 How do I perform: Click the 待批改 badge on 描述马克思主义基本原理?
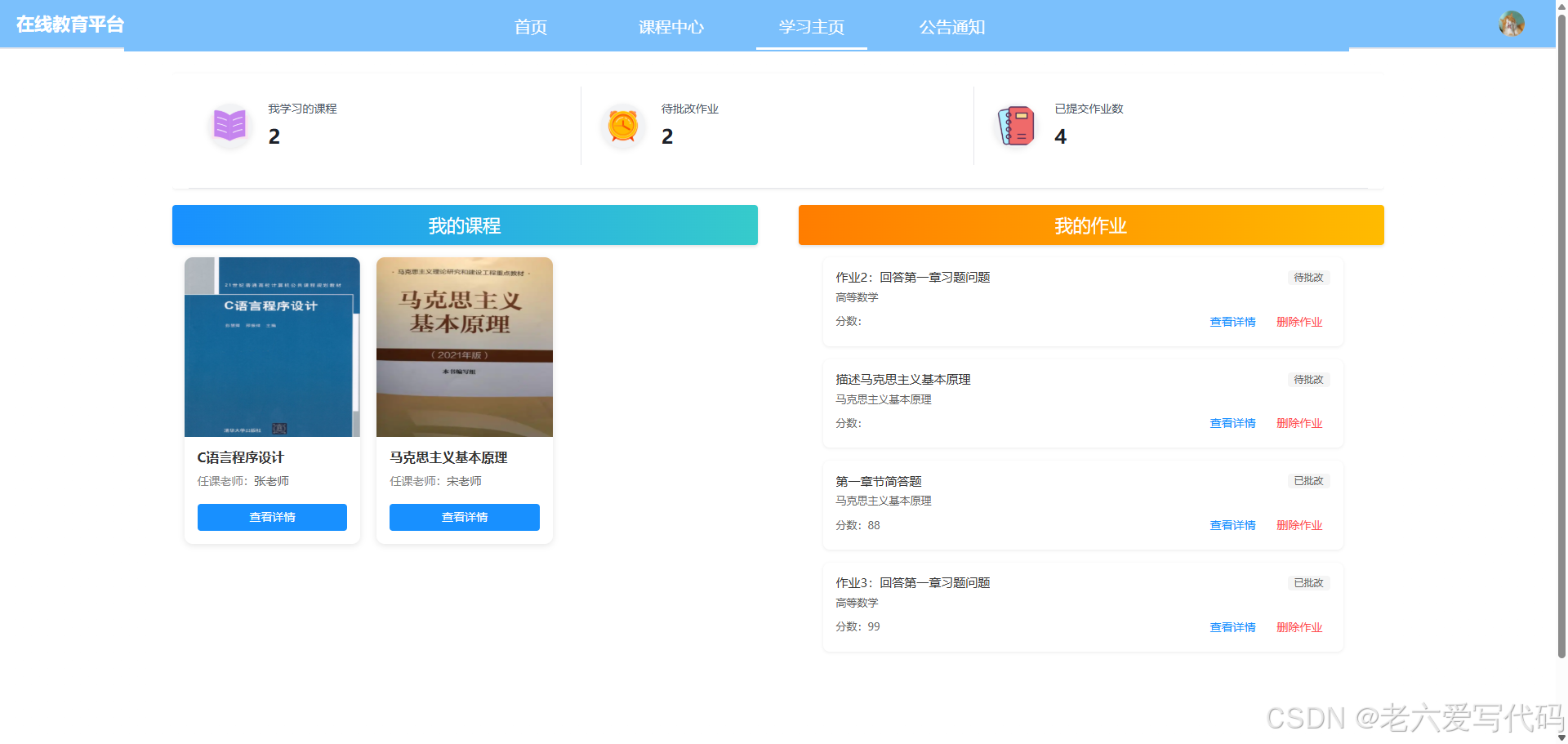pos(1307,379)
